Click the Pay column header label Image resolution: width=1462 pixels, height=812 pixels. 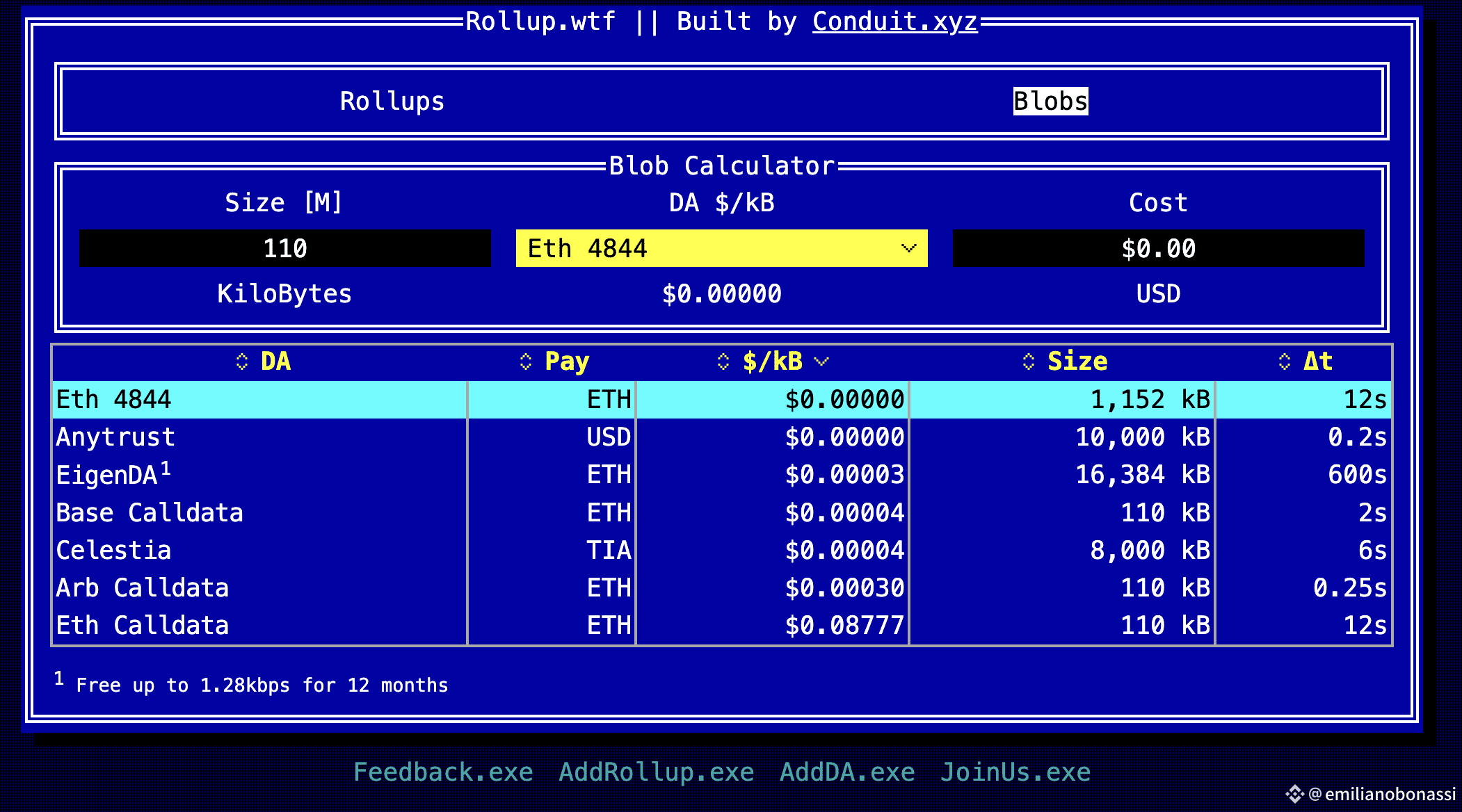pyautogui.click(x=567, y=362)
